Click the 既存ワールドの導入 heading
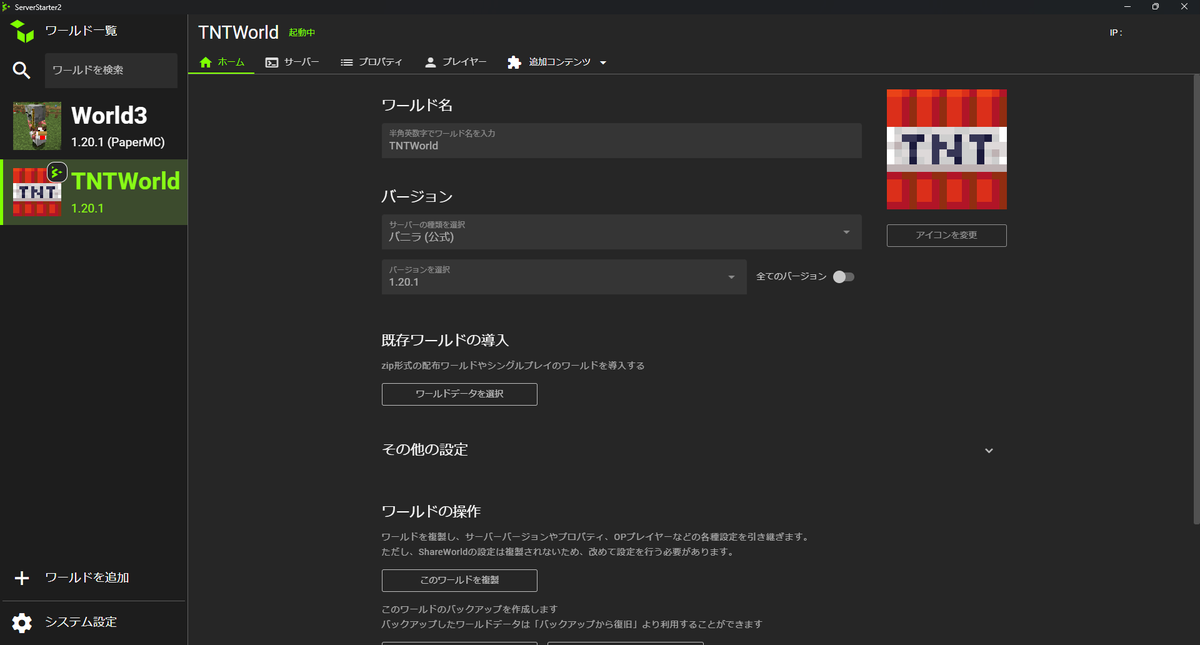This screenshot has width=1200, height=645. [446, 341]
